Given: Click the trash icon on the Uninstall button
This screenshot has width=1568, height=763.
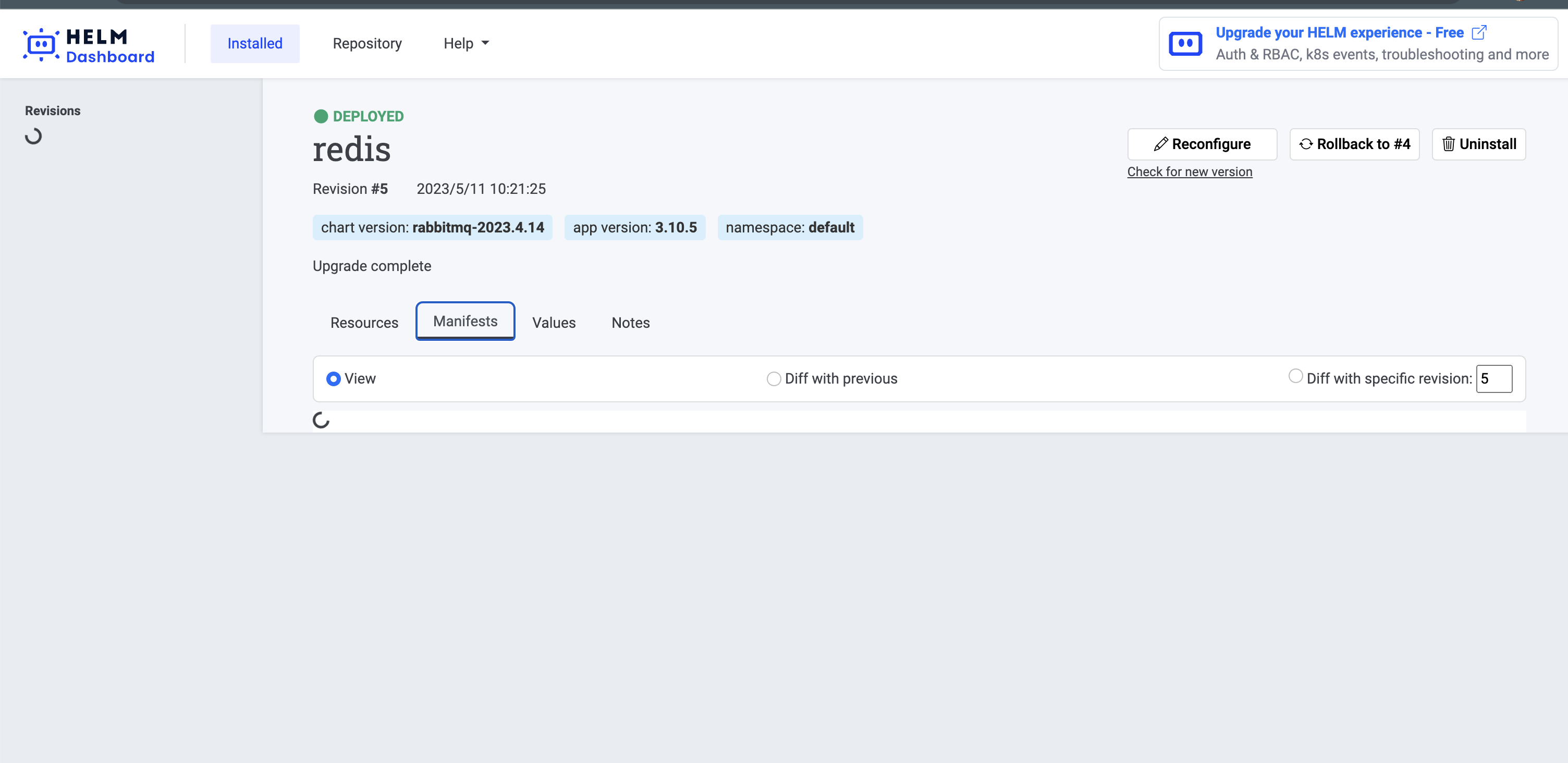Looking at the screenshot, I should (x=1448, y=144).
